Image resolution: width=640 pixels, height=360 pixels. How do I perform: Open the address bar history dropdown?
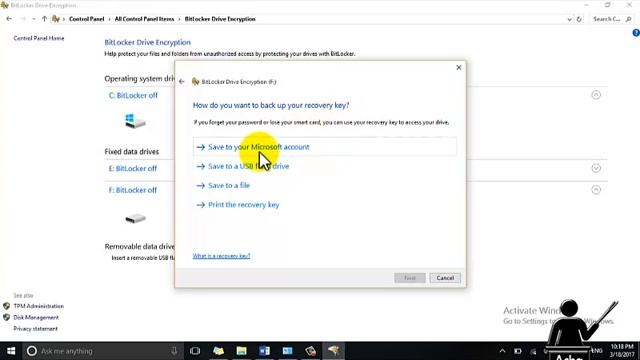click(x=569, y=19)
